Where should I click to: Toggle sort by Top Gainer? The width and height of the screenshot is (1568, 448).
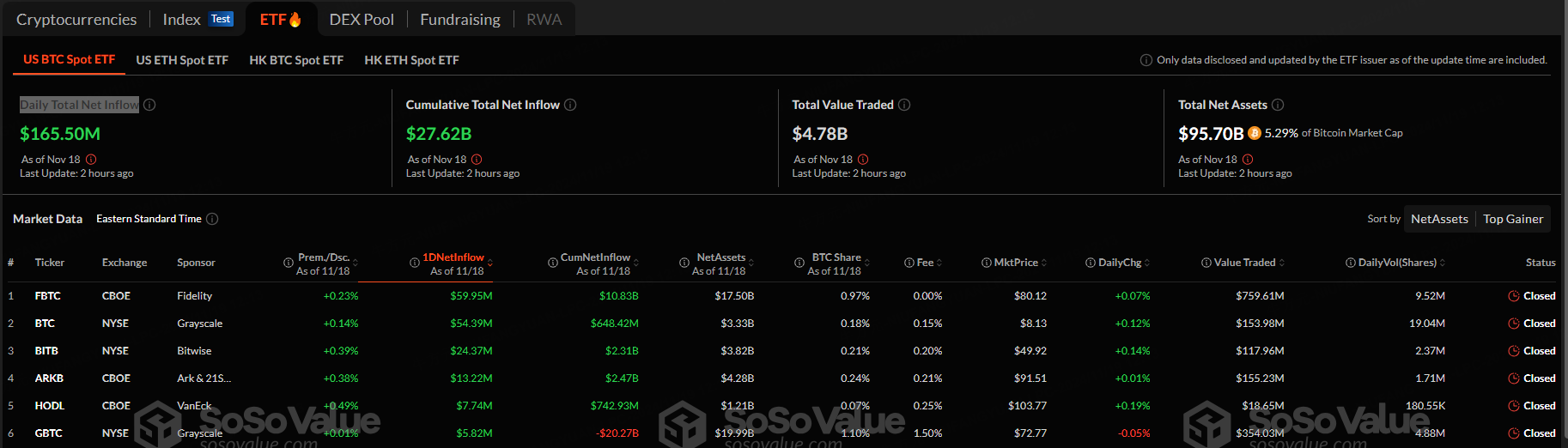[1512, 219]
